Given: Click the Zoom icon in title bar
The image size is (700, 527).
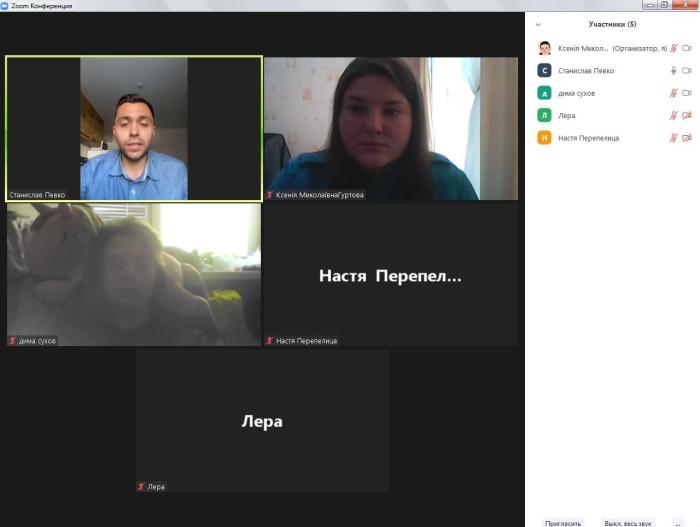Looking at the screenshot, I should (4, 5).
